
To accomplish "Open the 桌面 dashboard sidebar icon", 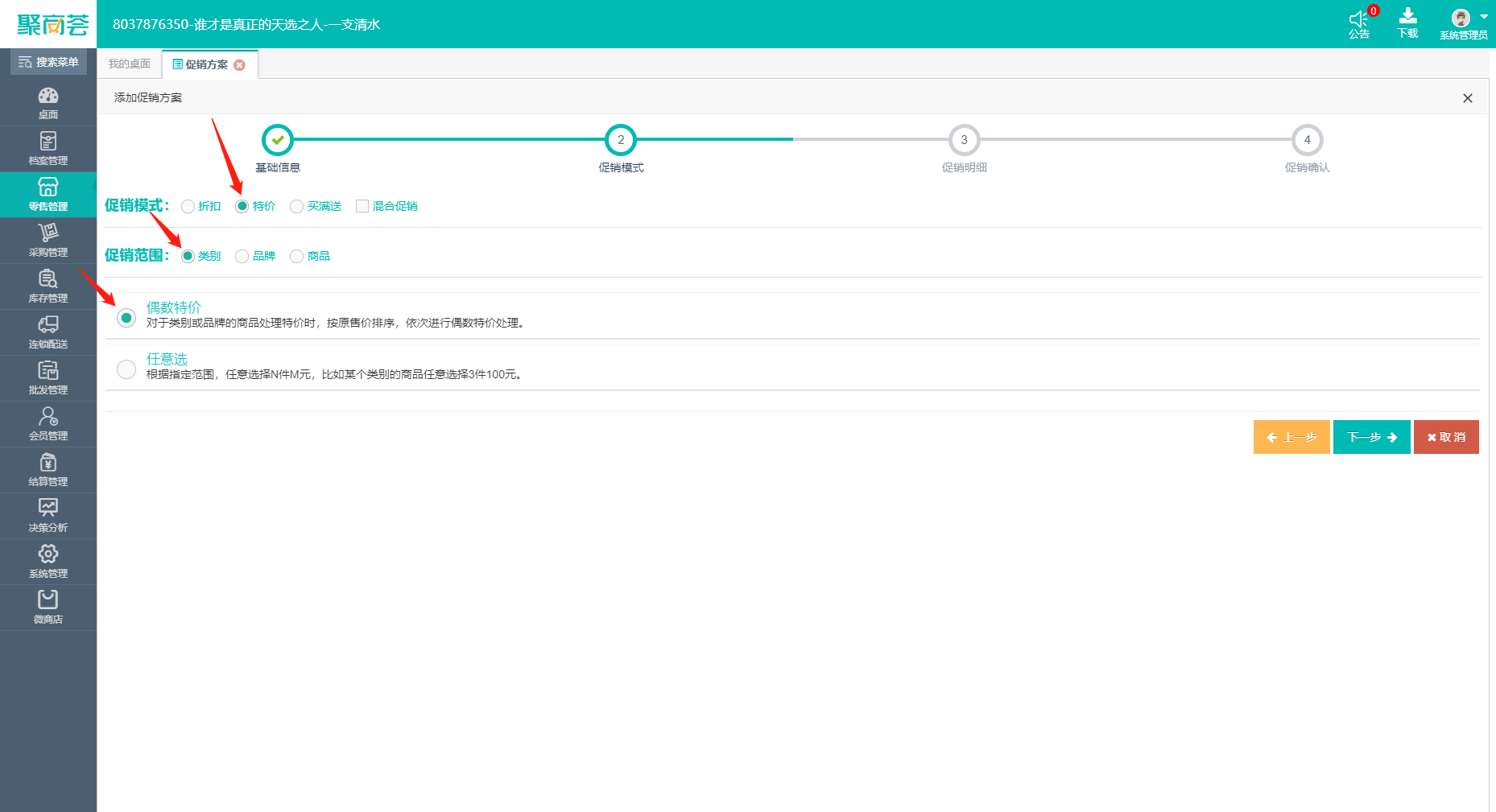I will pyautogui.click(x=48, y=103).
